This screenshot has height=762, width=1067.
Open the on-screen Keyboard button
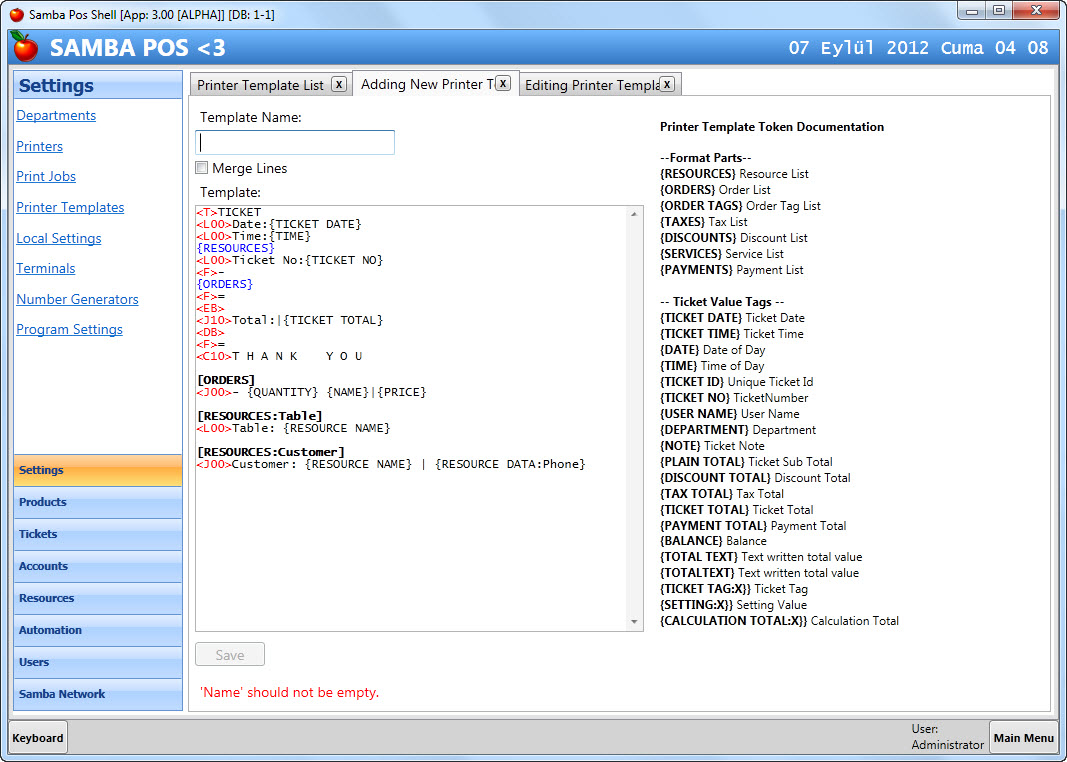pos(38,738)
